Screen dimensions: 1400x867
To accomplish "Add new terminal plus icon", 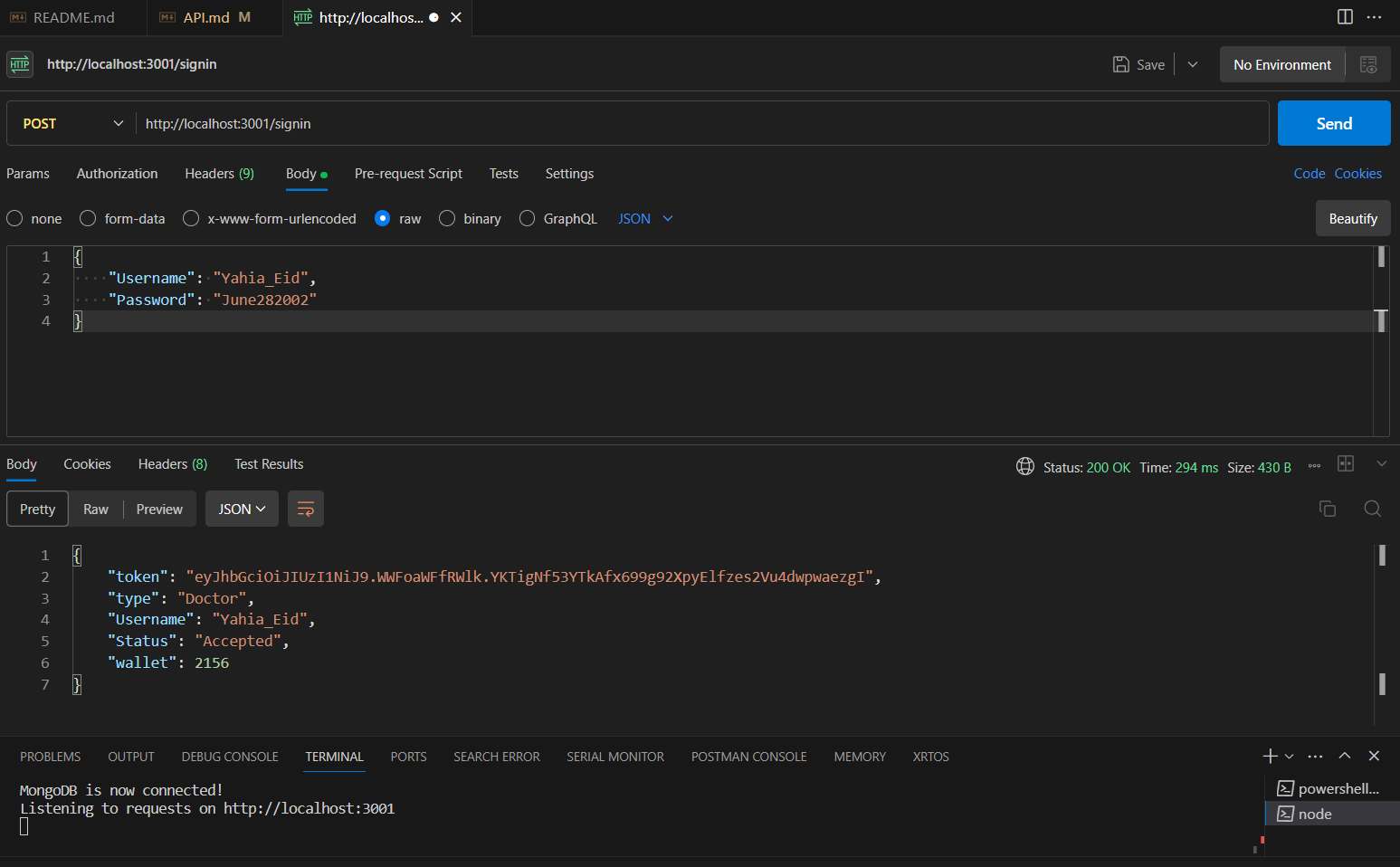I will [1271, 756].
